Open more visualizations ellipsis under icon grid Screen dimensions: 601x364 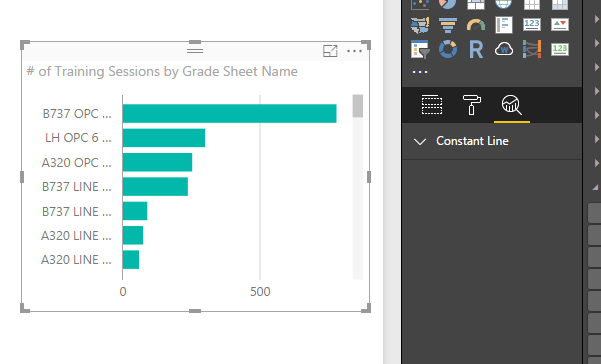pyautogui.click(x=420, y=72)
